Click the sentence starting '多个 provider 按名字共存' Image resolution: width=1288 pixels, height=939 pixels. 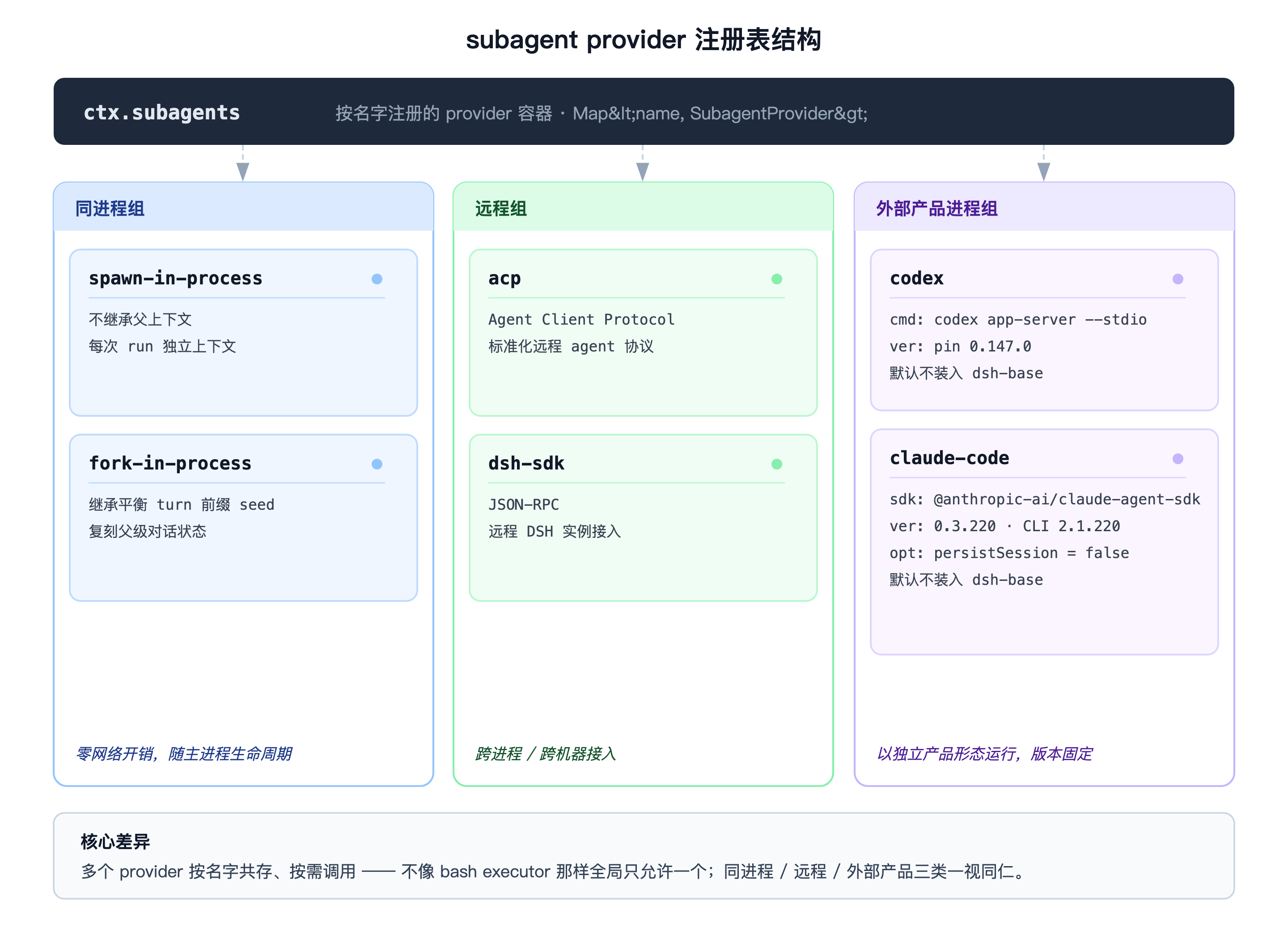click(553, 871)
